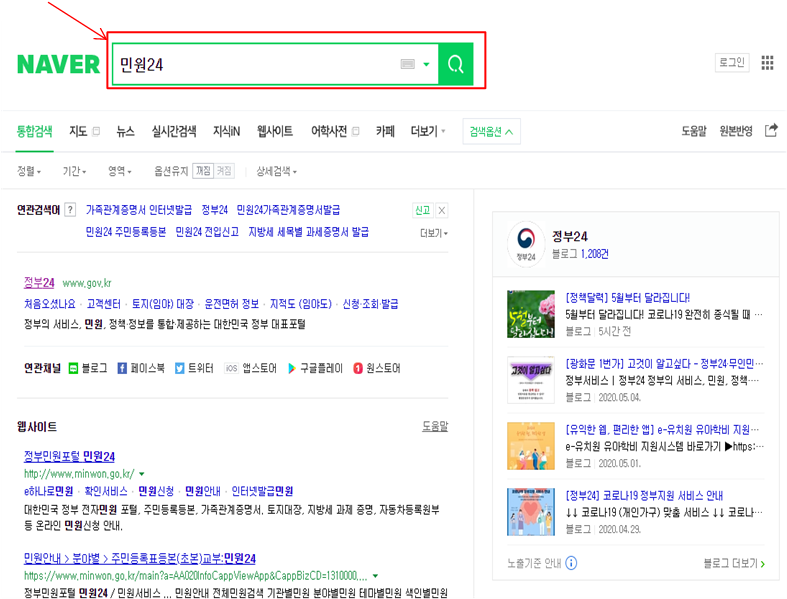The height and width of the screenshot is (599, 787).
Task: Click the 고객센터 sublink
Action: (103, 304)
